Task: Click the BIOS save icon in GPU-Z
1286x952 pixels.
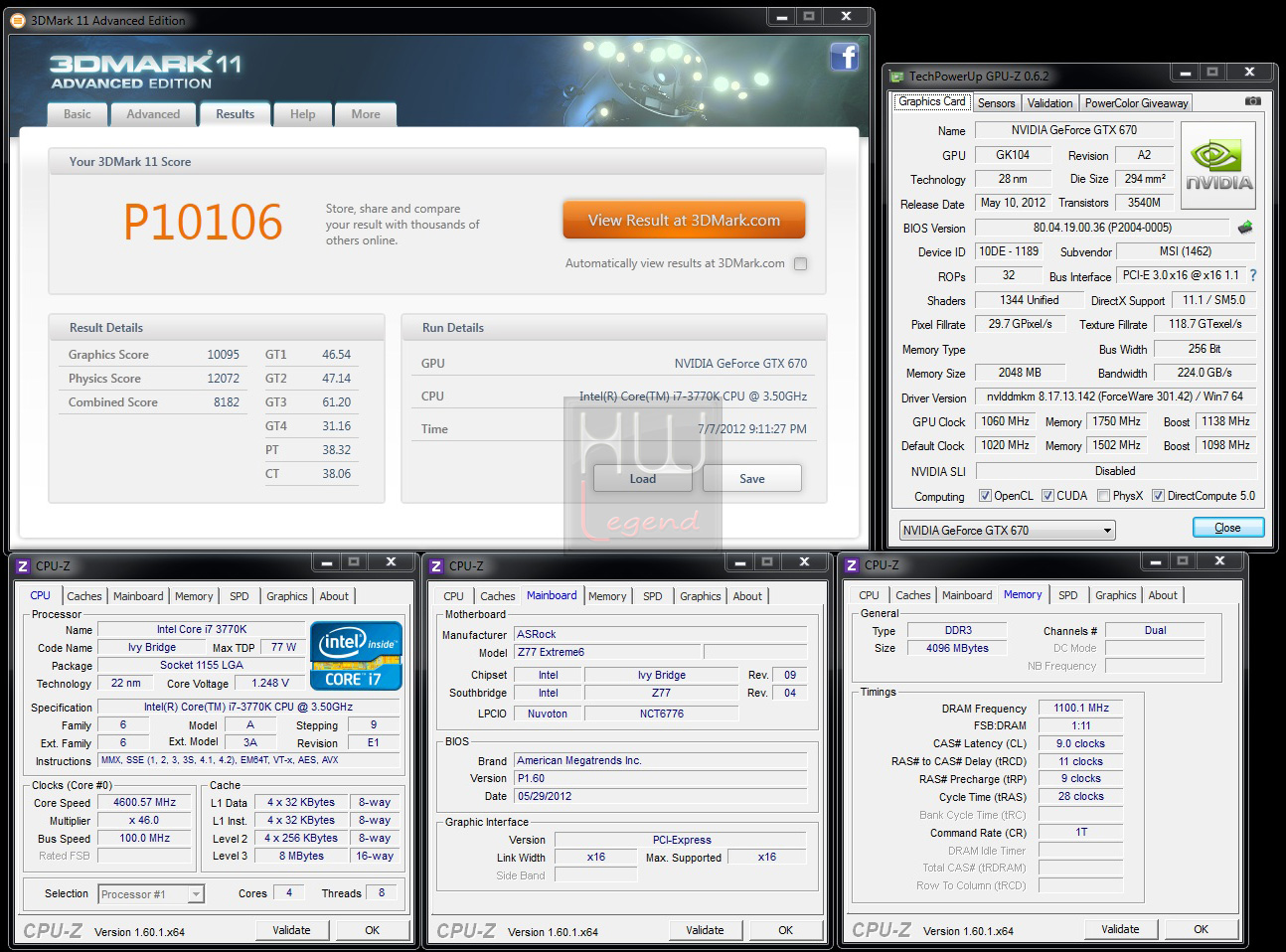Action: click(x=1245, y=228)
